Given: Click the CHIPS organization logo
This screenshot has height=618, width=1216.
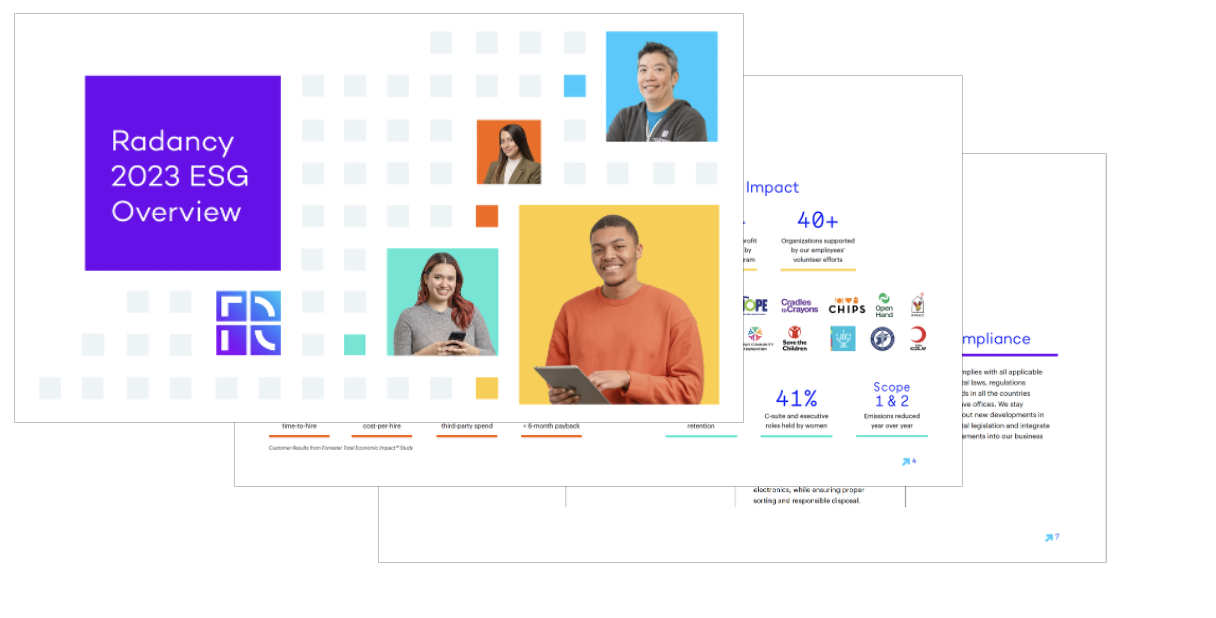Looking at the screenshot, I should [847, 305].
